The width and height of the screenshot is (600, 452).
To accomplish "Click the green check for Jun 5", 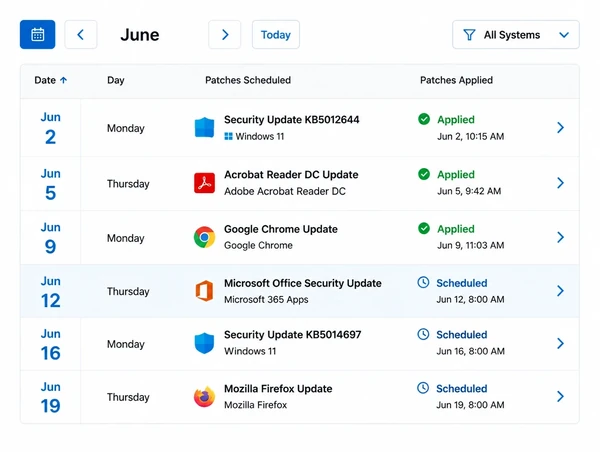I will (x=424, y=174).
